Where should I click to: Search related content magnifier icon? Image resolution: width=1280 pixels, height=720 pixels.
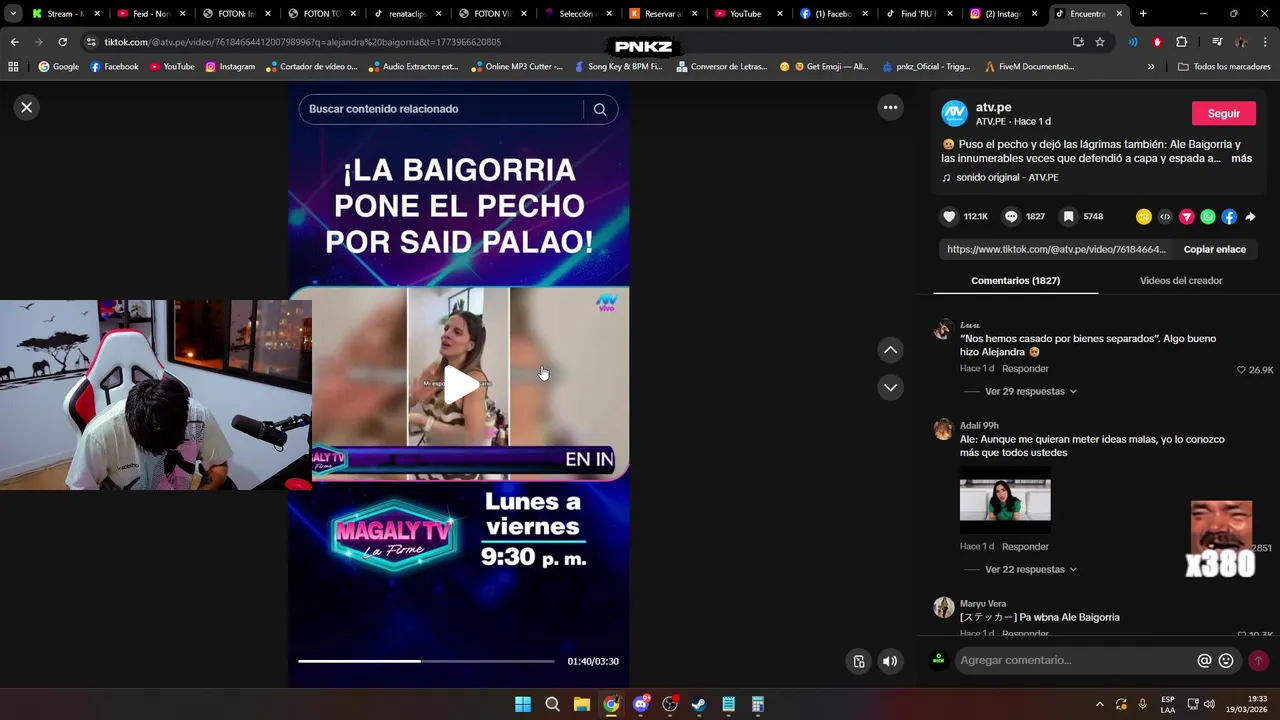pos(600,109)
